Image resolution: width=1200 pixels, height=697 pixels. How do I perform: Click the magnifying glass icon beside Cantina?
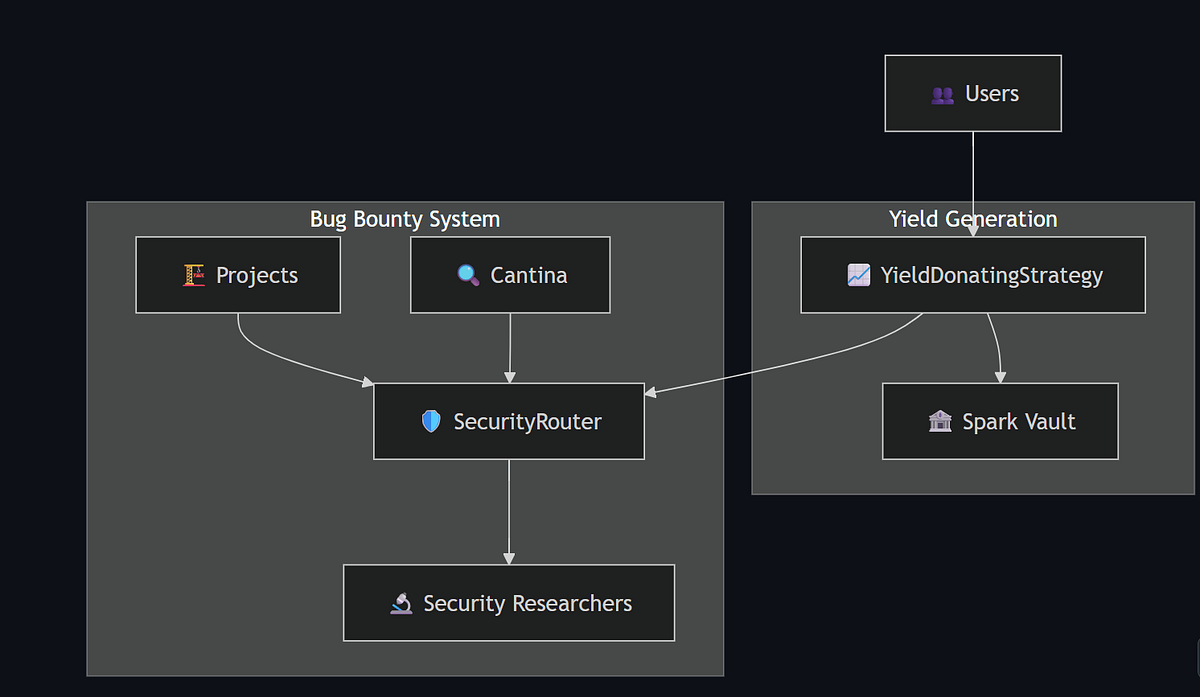[x=468, y=275]
